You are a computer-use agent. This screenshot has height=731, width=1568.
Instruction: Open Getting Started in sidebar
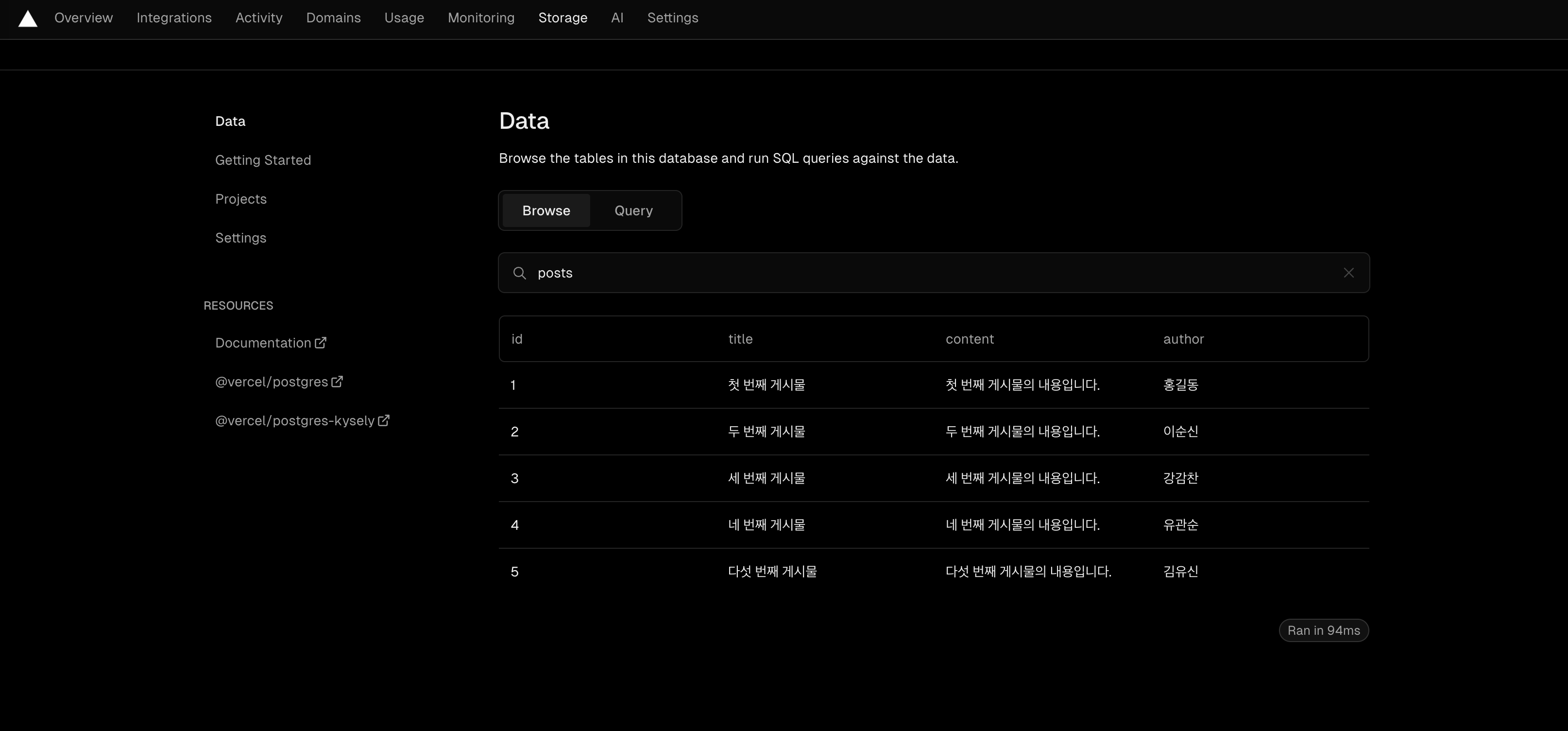click(263, 160)
